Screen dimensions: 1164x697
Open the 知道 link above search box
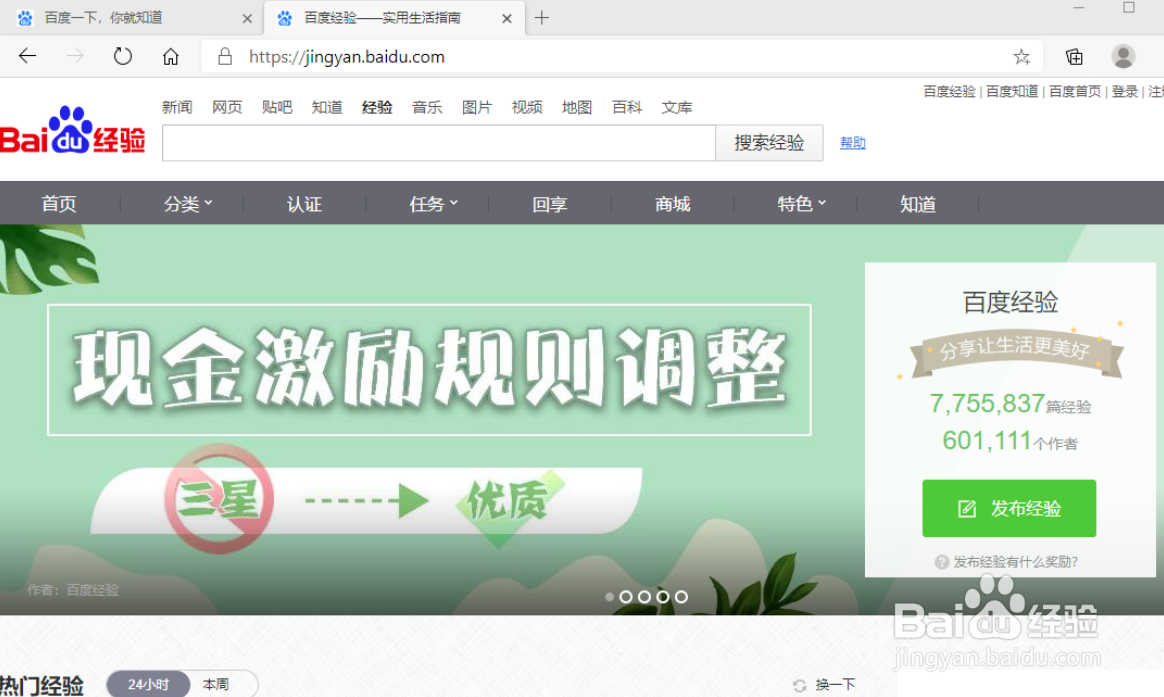pos(327,108)
